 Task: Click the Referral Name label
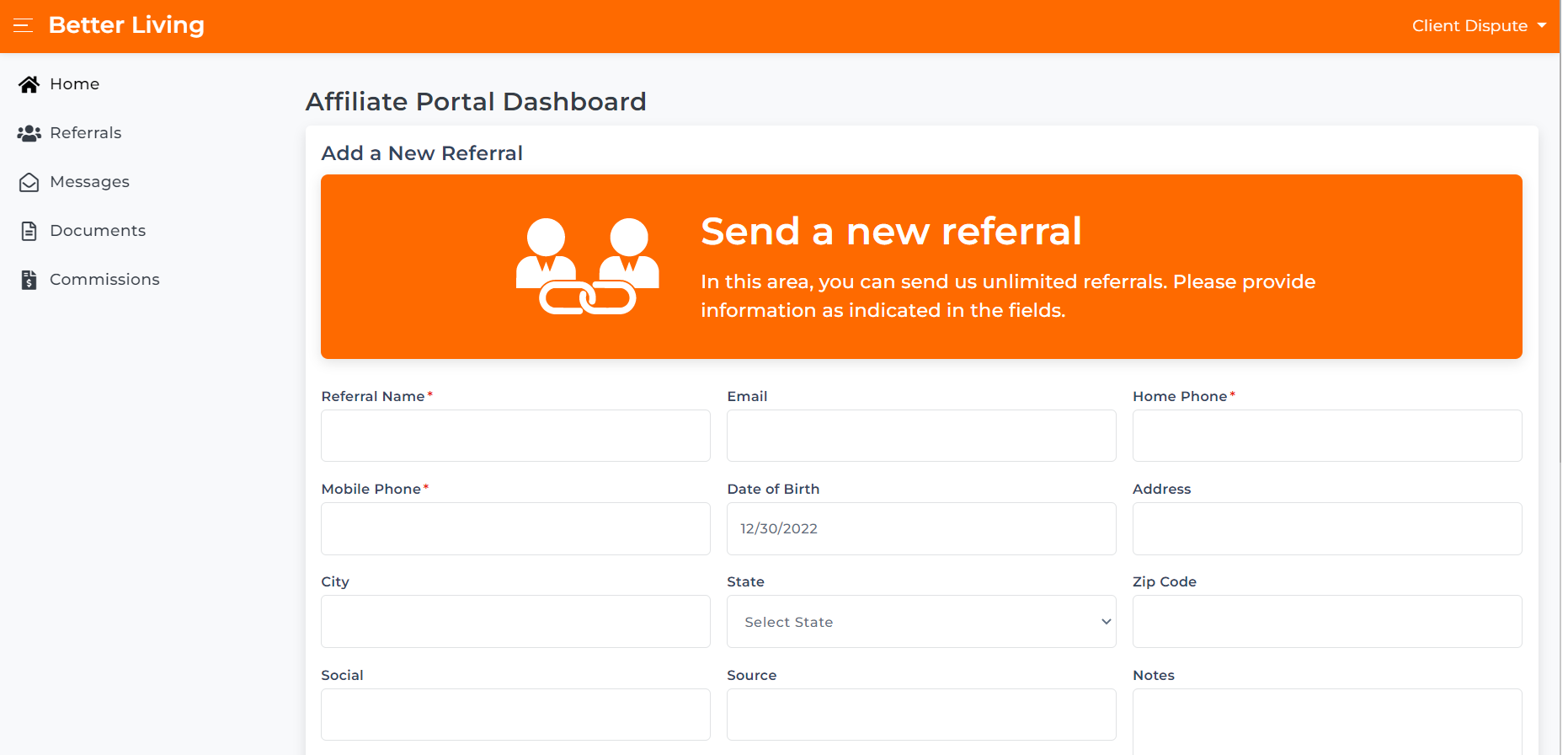click(x=373, y=396)
